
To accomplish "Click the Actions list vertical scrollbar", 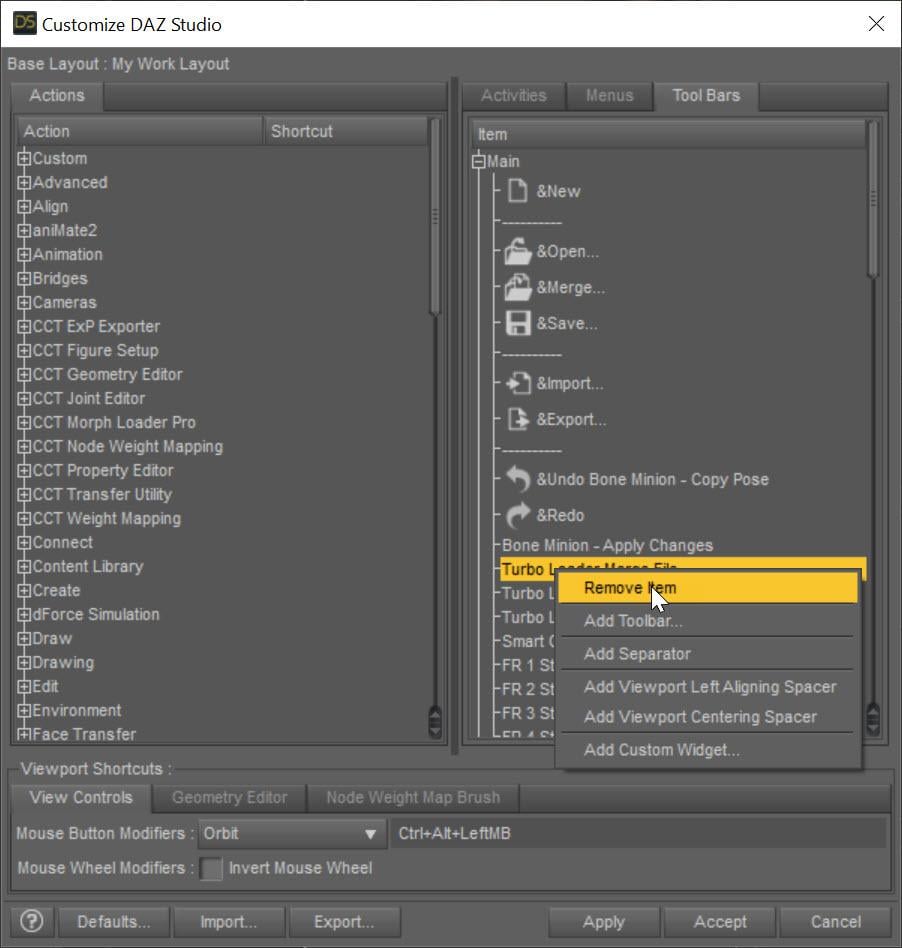I will point(435,218).
